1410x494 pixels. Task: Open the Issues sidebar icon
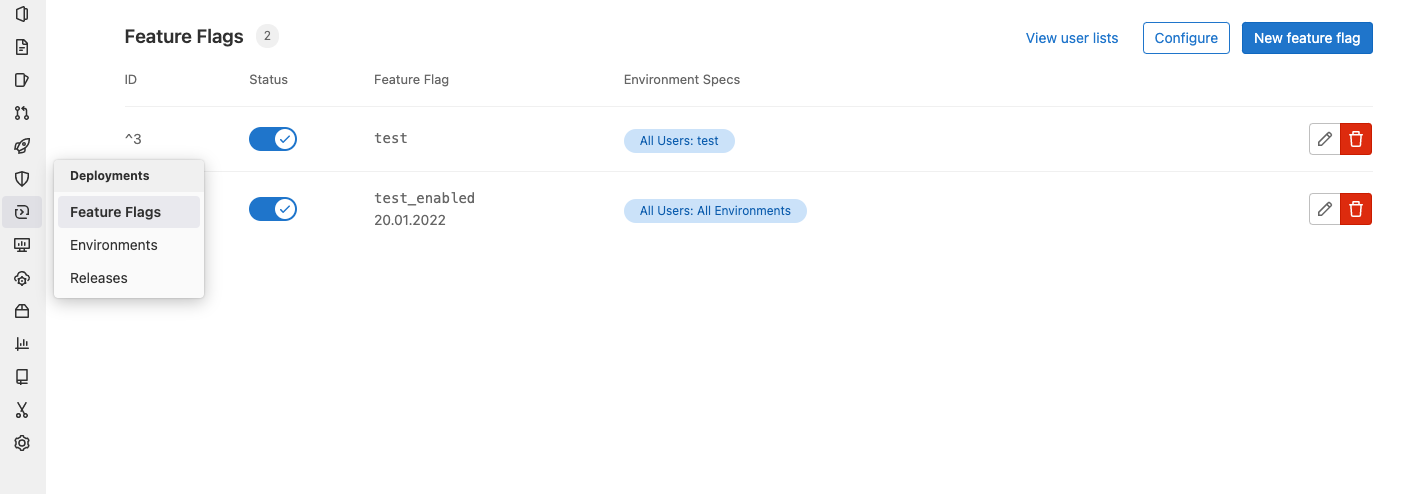(22, 80)
